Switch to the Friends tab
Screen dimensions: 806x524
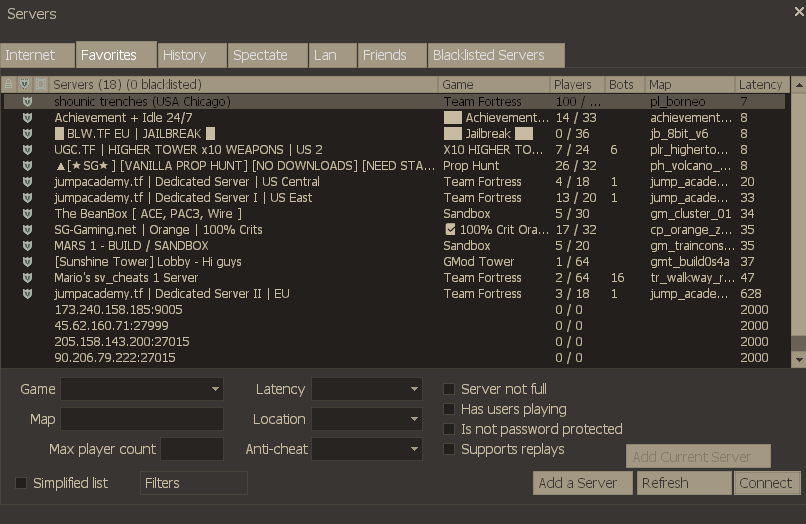392,55
